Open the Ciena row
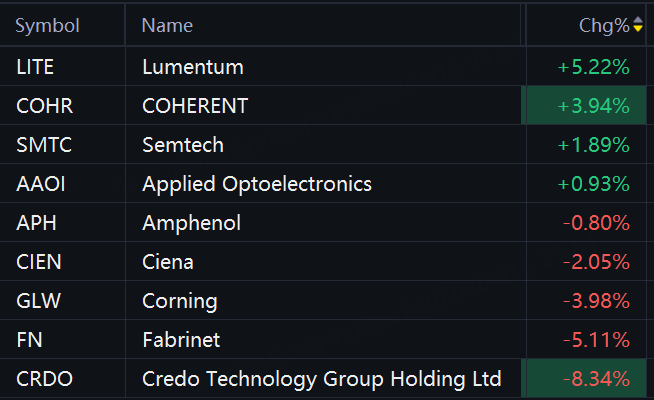 point(323,262)
